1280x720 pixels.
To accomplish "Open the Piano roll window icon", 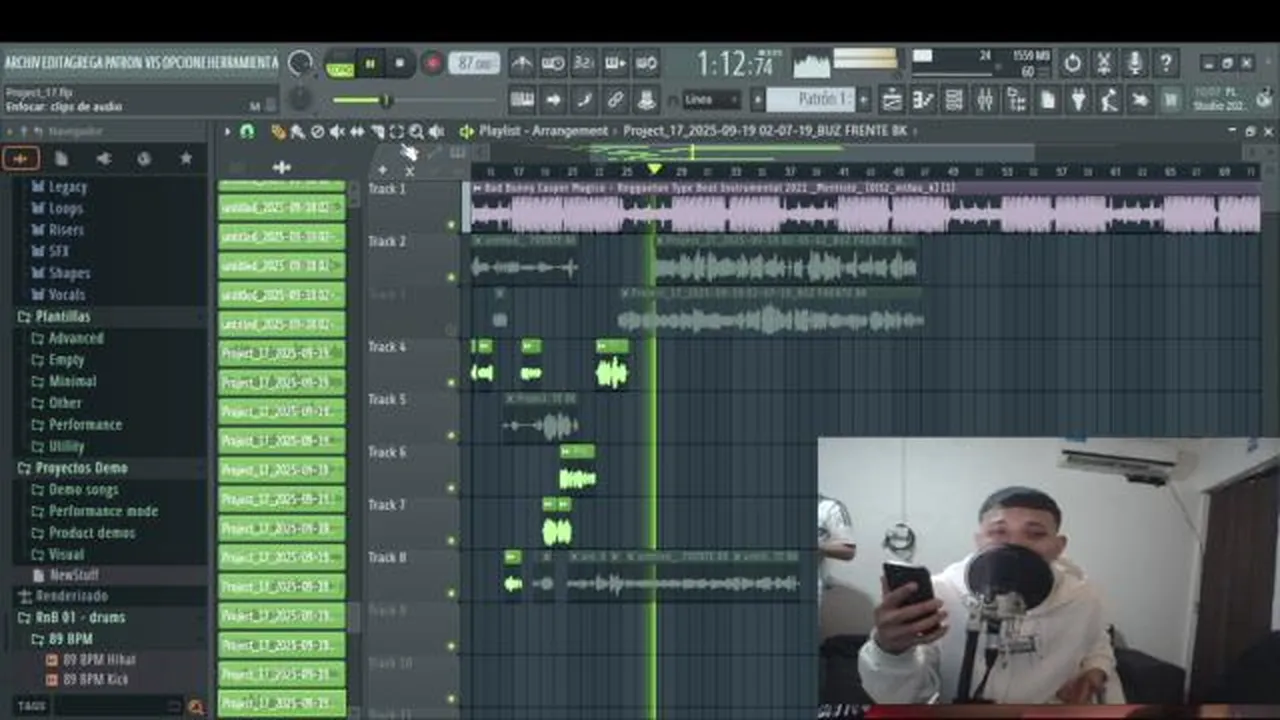I will (922, 99).
